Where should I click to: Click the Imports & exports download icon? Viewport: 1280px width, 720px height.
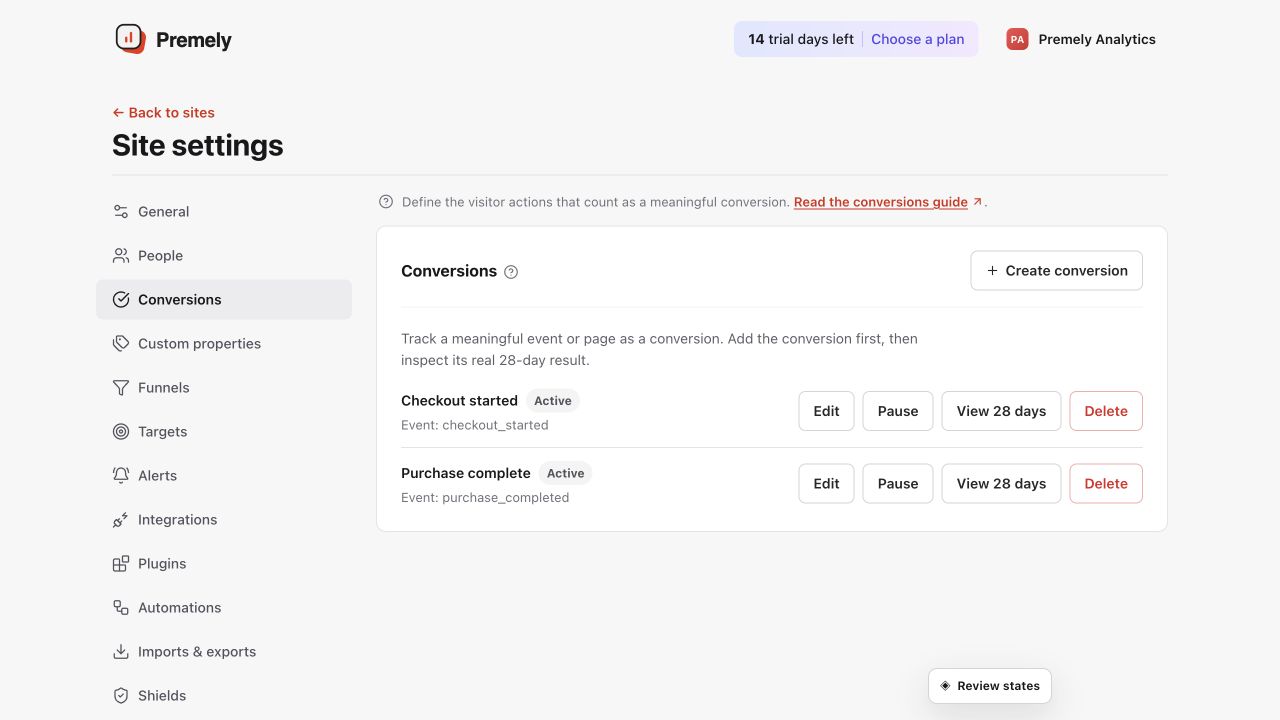pyautogui.click(x=121, y=652)
